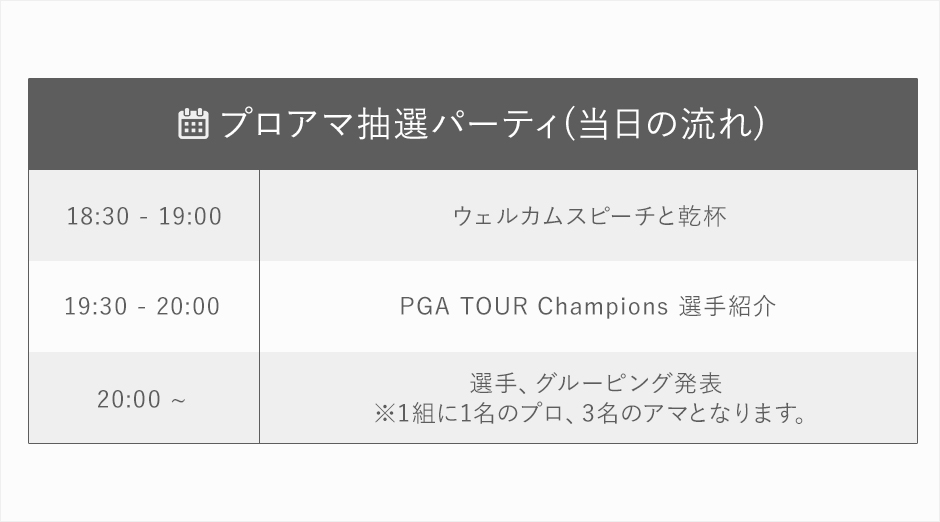
Task: Click the 乾杯 characters in first row
Action: click(703, 216)
